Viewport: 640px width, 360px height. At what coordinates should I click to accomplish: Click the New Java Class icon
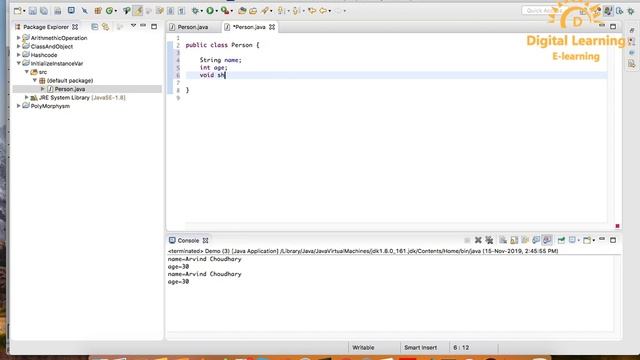tap(109, 11)
